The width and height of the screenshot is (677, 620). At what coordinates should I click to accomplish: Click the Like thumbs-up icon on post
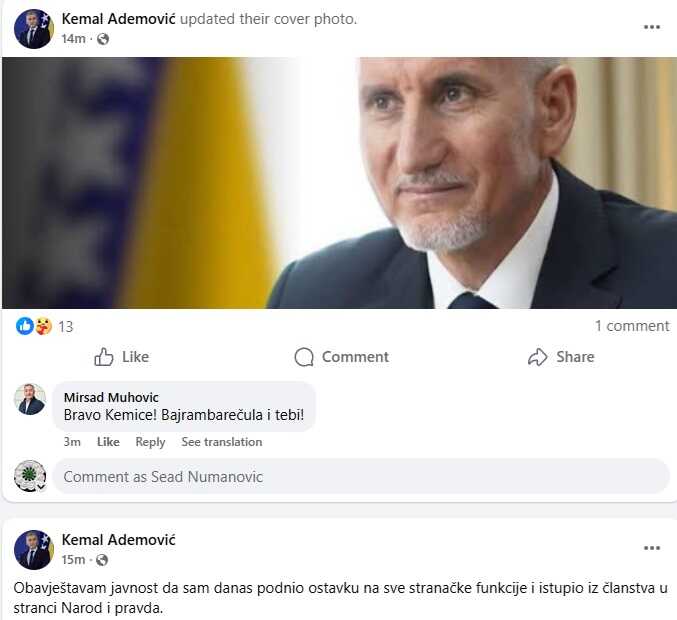click(x=104, y=357)
